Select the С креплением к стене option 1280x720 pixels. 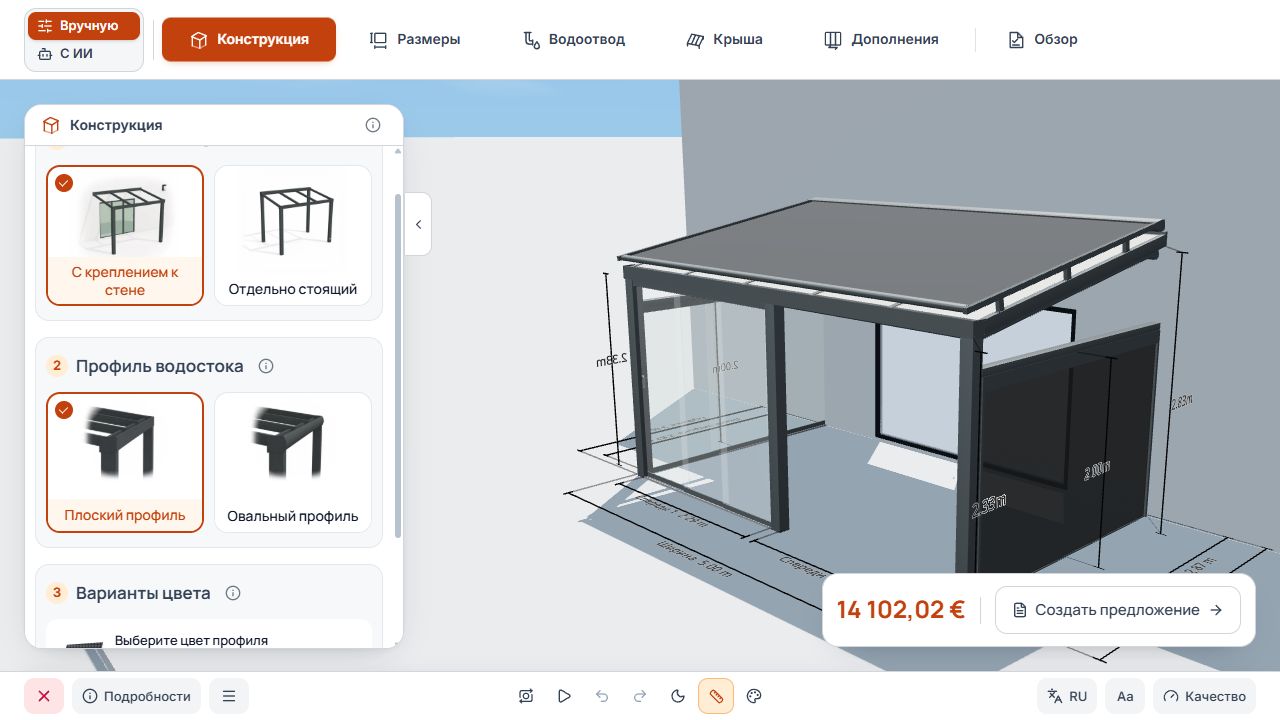pos(125,235)
